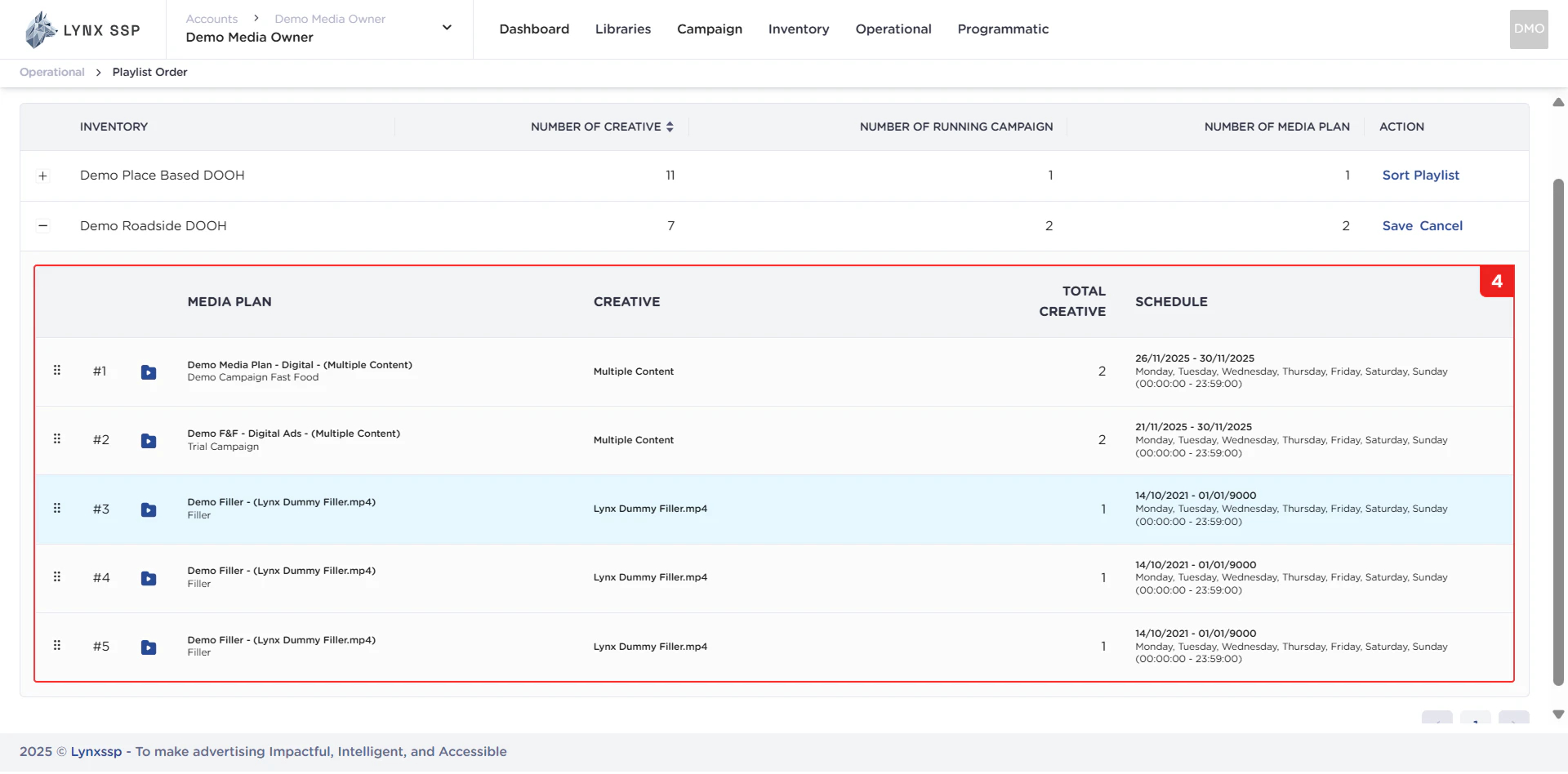
Task: Click the #5 order number
Action: (101, 647)
